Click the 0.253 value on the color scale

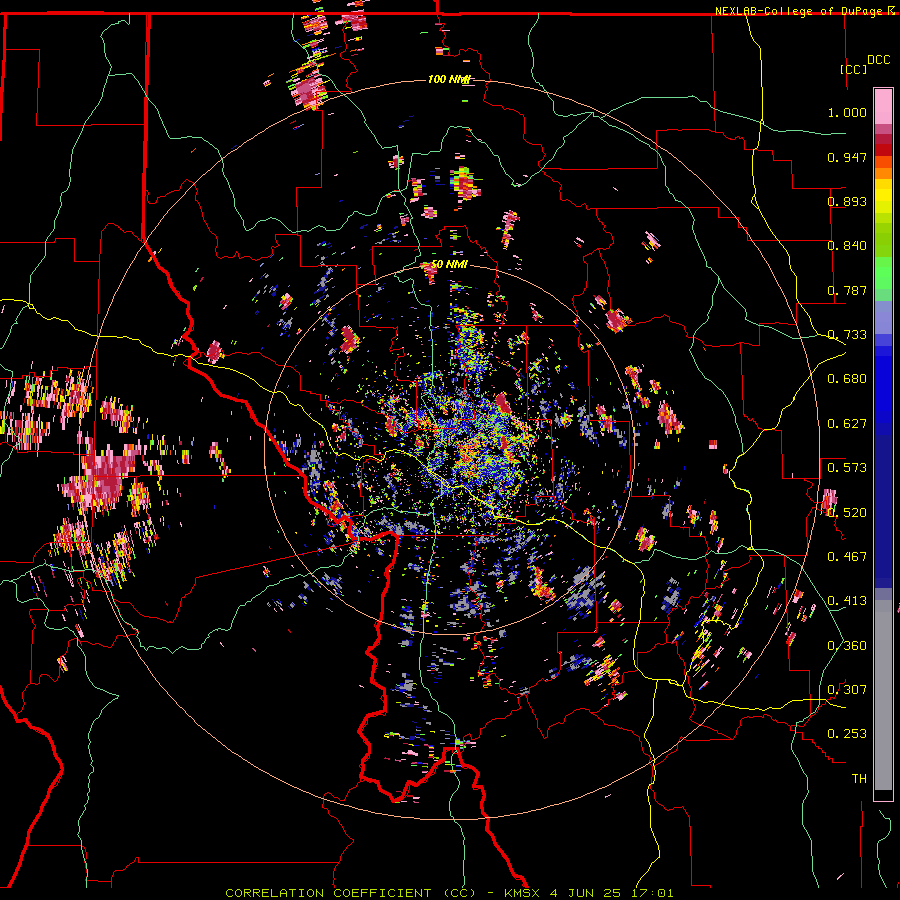tap(847, 734)
